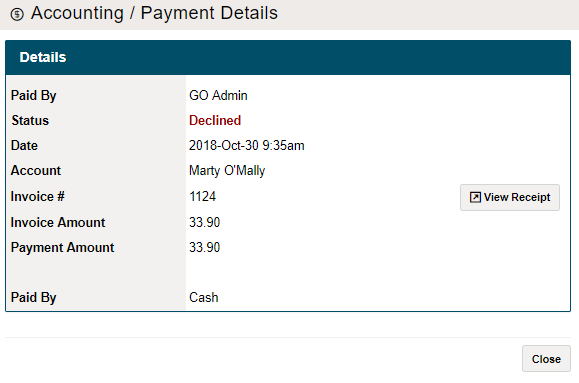Click the Payment Amount value 33.90
The image size is (579, 383).
coord(205,247)
